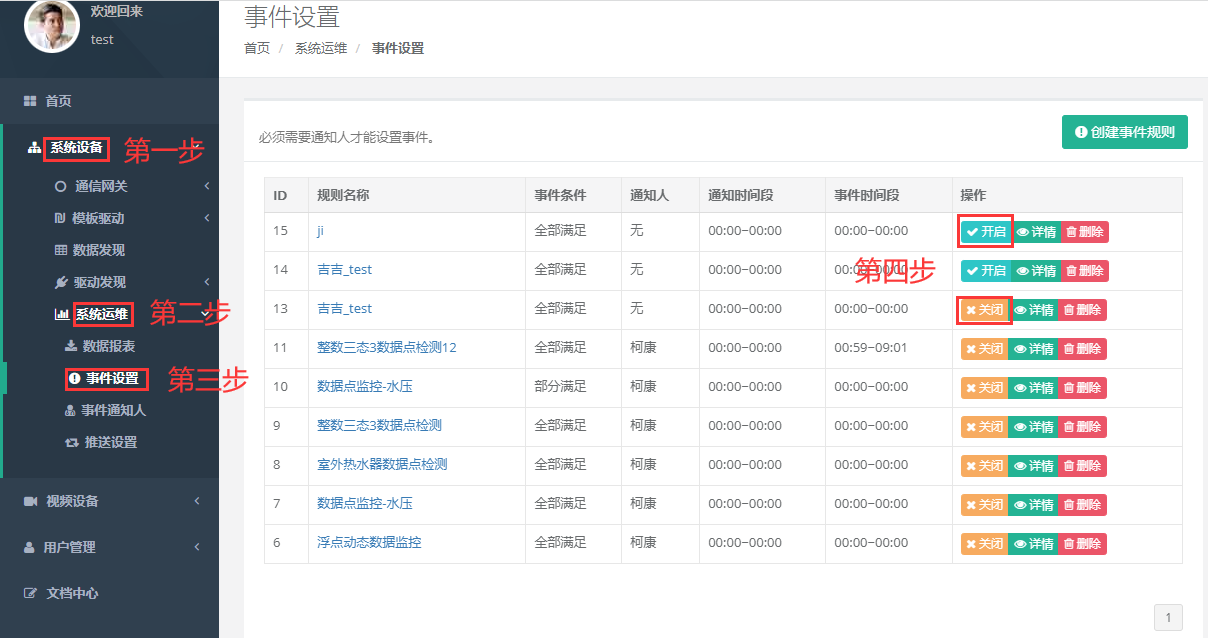1208x638 pixels.
Task: Click 系统运维 in the breadcrumb
Action: [x=320, y=47]
